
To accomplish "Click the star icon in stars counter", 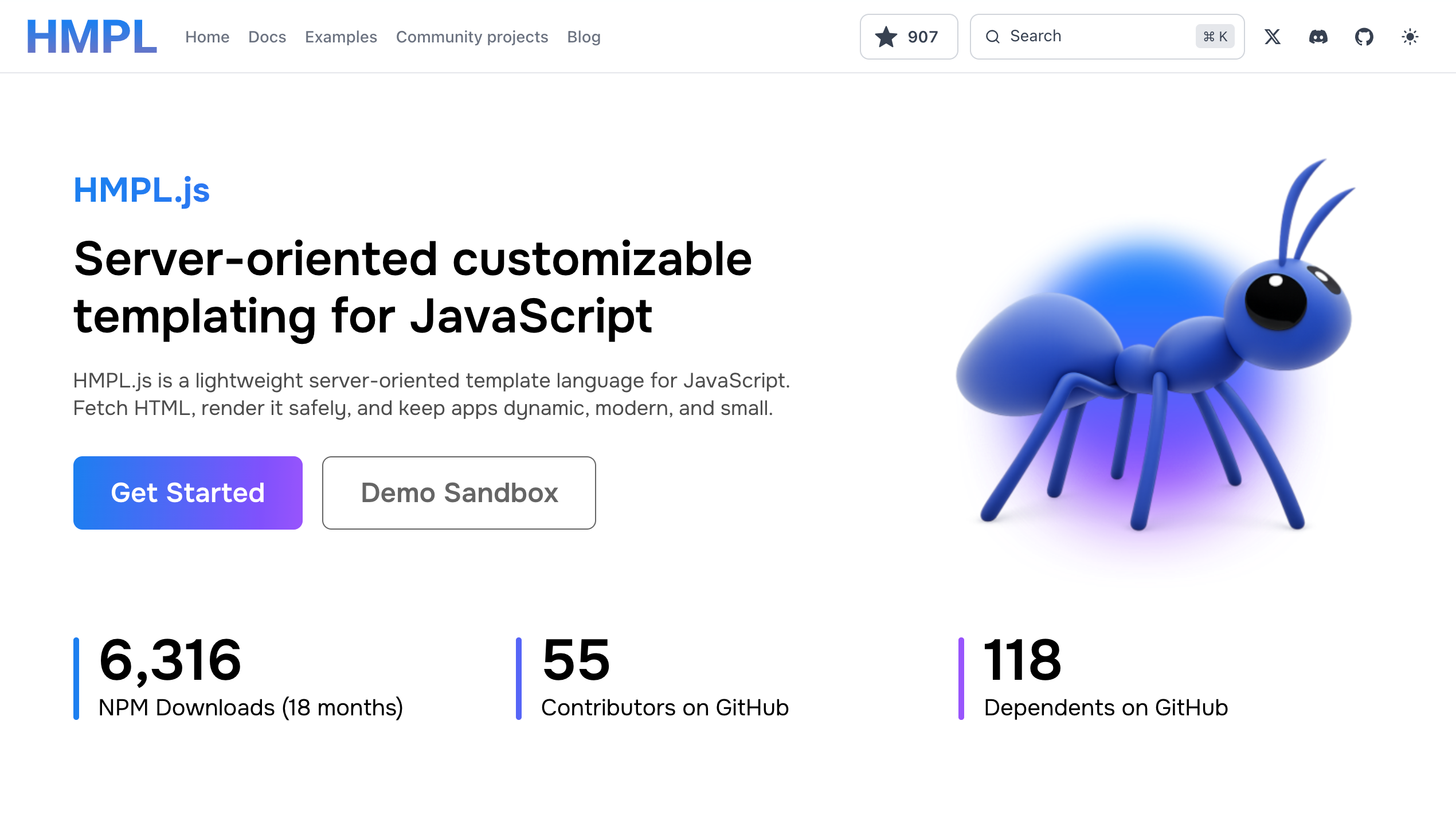I will pos(886,37).
